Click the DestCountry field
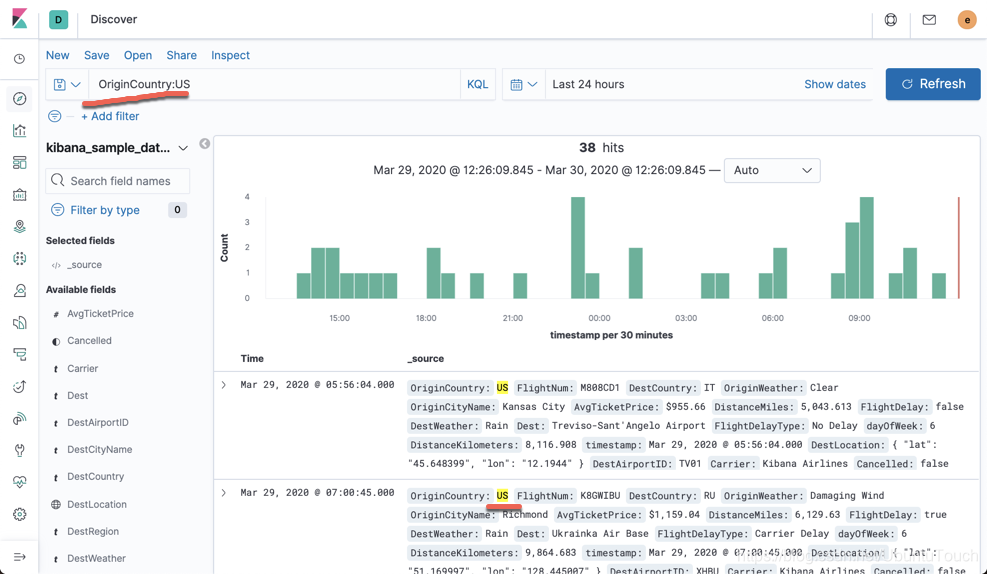Screen dimensions: 987x574 point(96,476)
